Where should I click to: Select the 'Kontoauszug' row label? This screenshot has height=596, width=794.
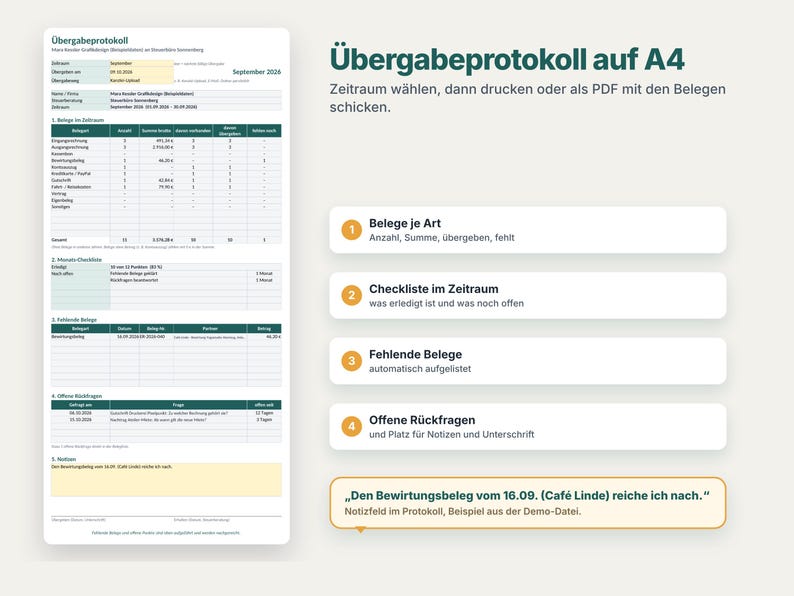64,167
